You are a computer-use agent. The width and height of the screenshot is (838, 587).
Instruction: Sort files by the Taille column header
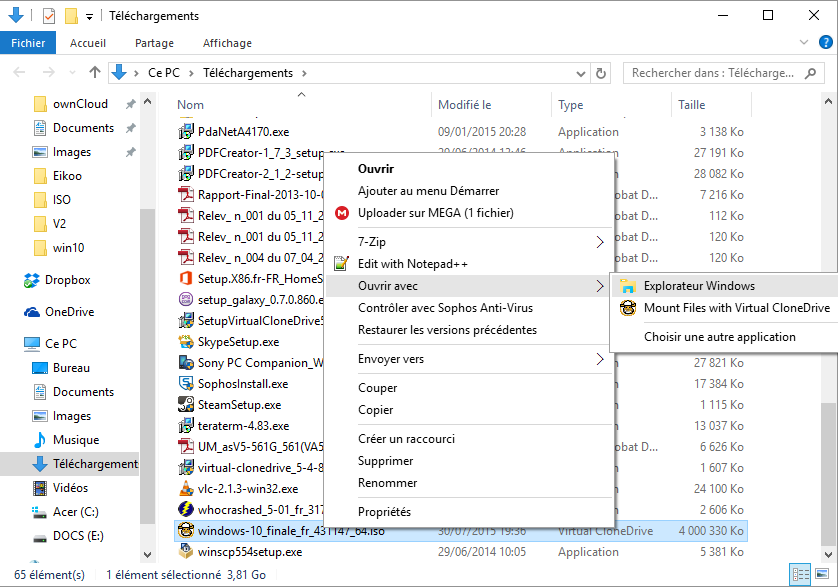click(x=692, y=105)
